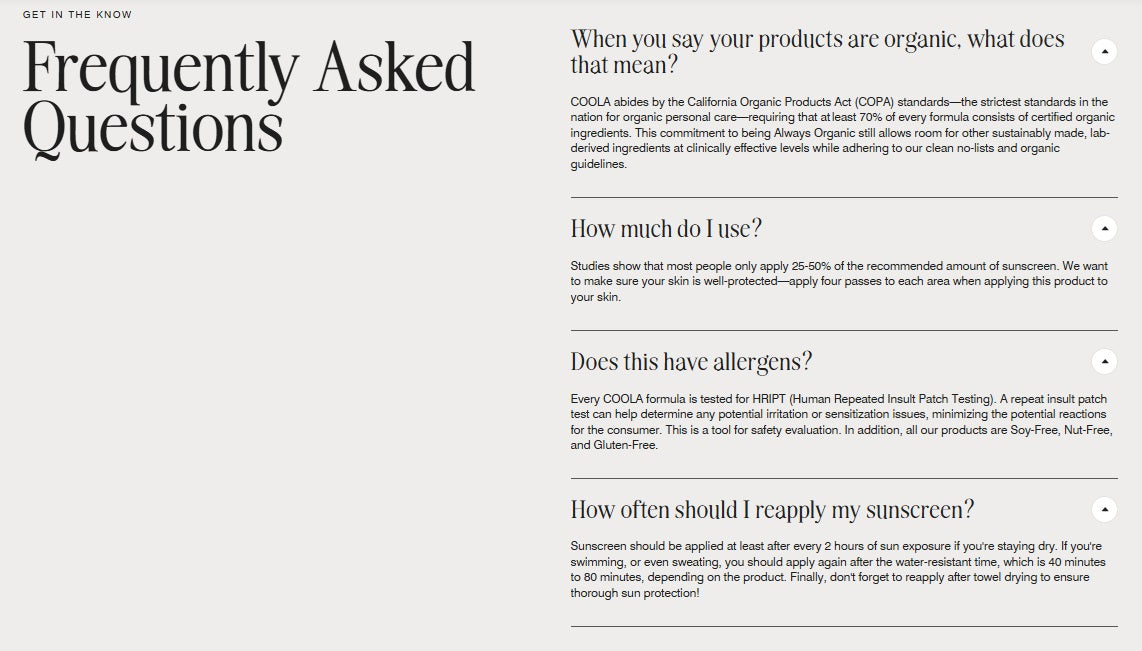Click the divider line above "Does this have allergens?"
This screenshot has height=651, width=1142.
coord(844,330)
